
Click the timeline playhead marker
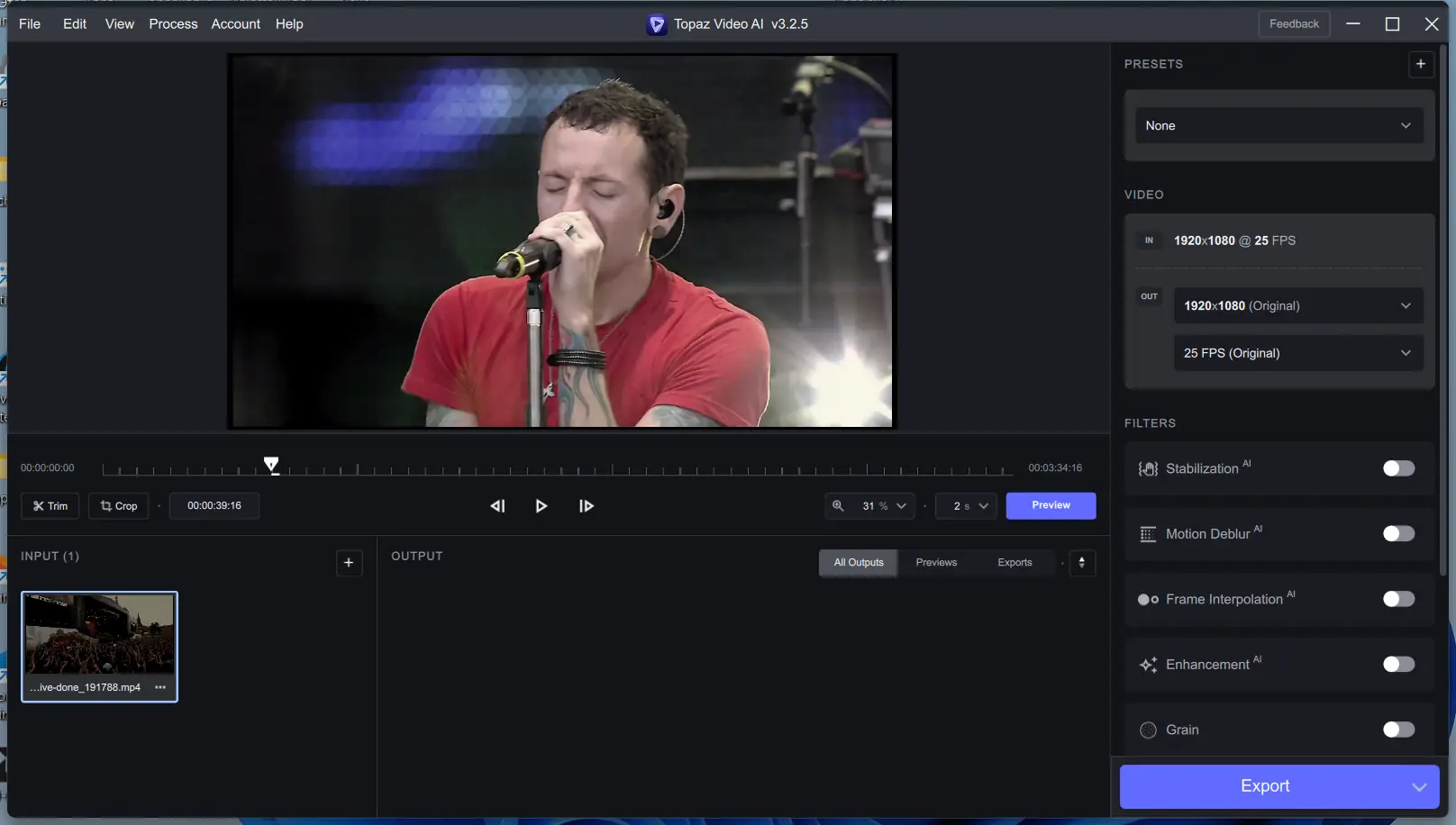point(271,465)
